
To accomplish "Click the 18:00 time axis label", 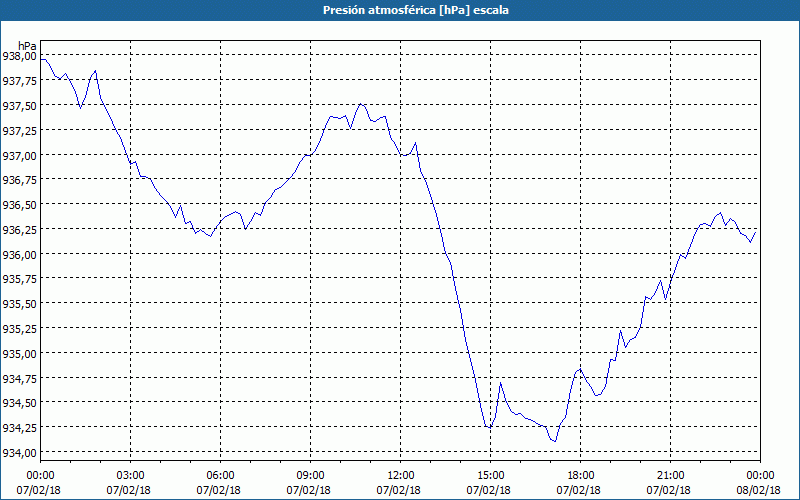I will [581, 476].
